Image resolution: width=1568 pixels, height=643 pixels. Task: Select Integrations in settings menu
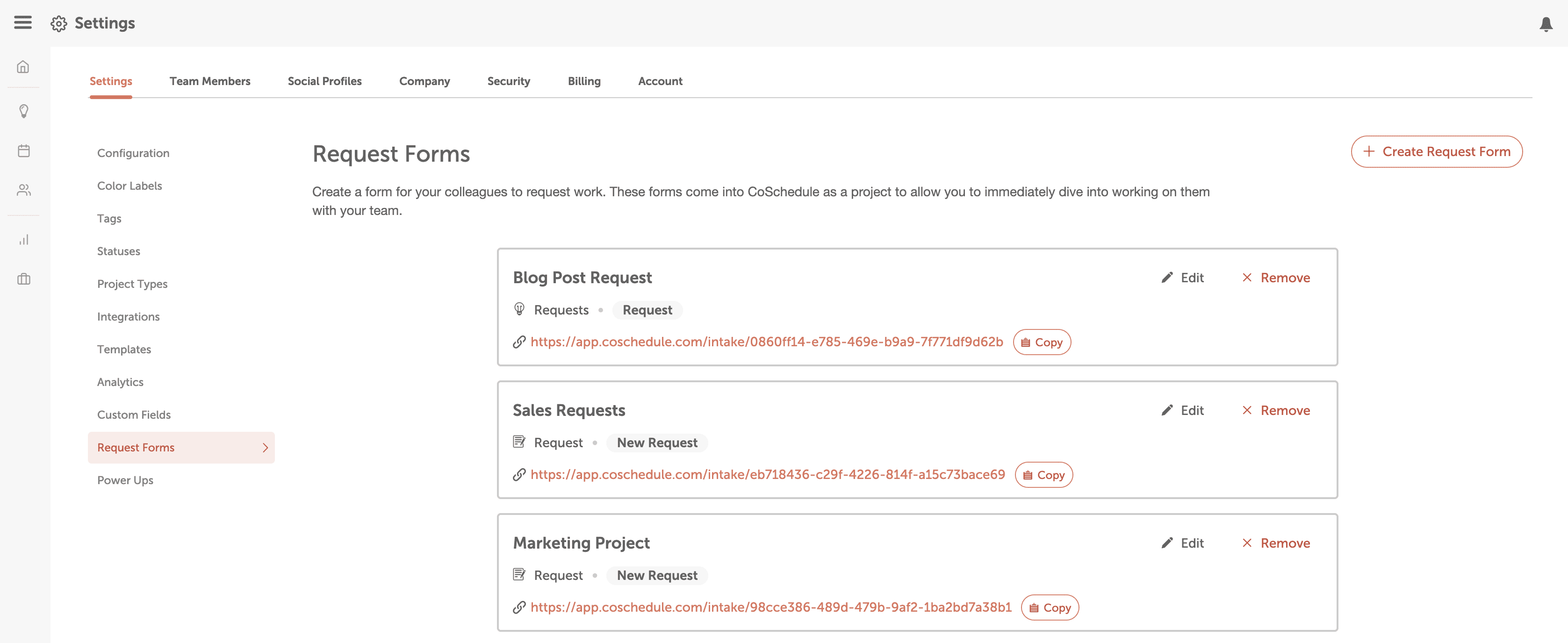129,317
